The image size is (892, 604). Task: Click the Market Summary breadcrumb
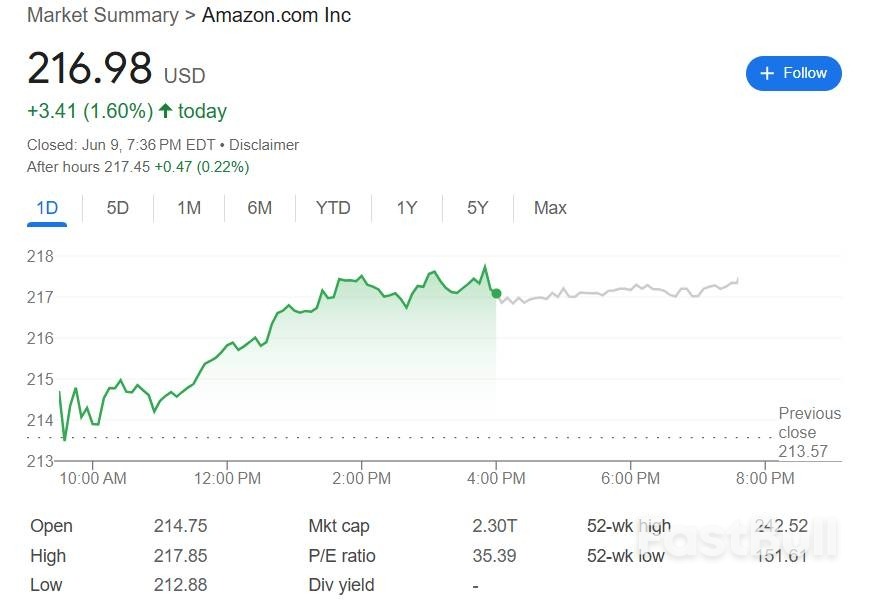point(102,15)
